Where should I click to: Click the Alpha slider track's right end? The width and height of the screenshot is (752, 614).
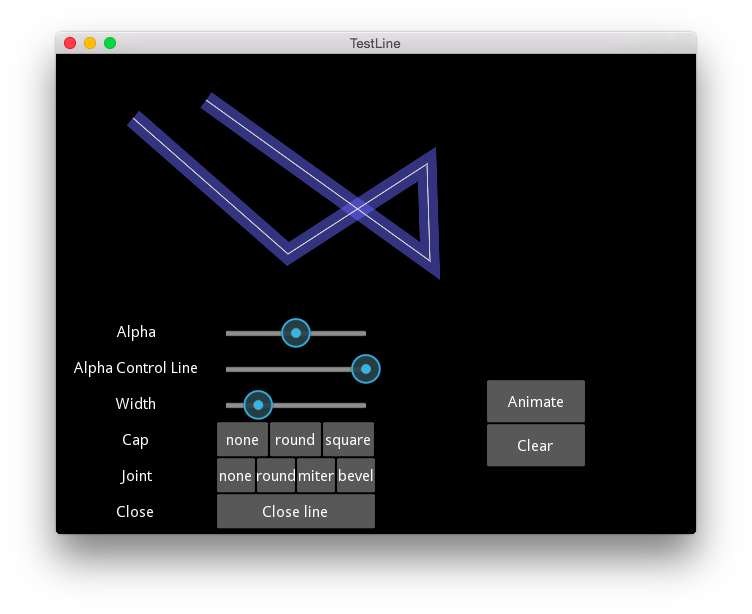pyautogui.click(x=363, y=333)
